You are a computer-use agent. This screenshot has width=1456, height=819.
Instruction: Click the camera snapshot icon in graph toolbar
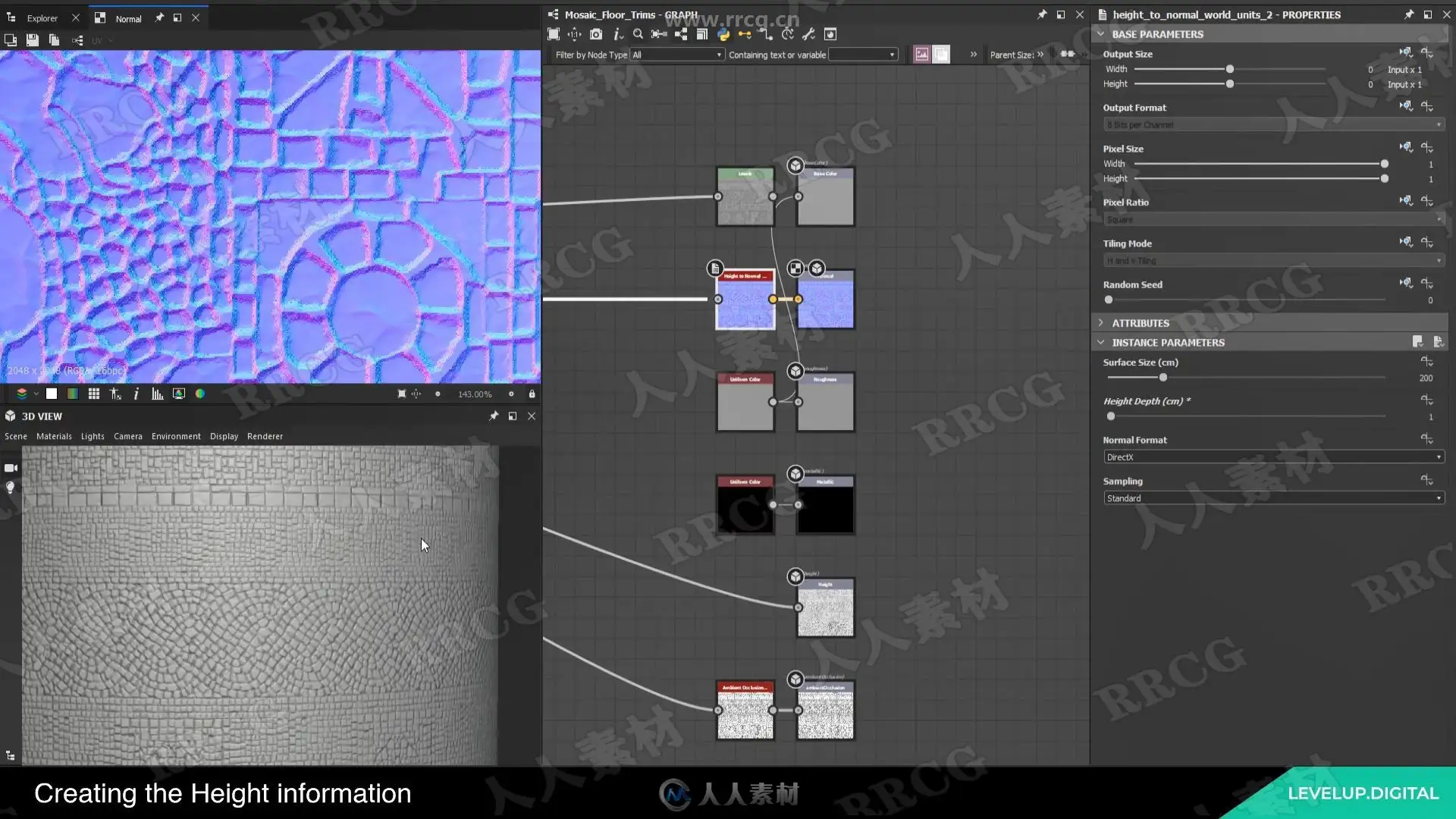tap(596, 34)
